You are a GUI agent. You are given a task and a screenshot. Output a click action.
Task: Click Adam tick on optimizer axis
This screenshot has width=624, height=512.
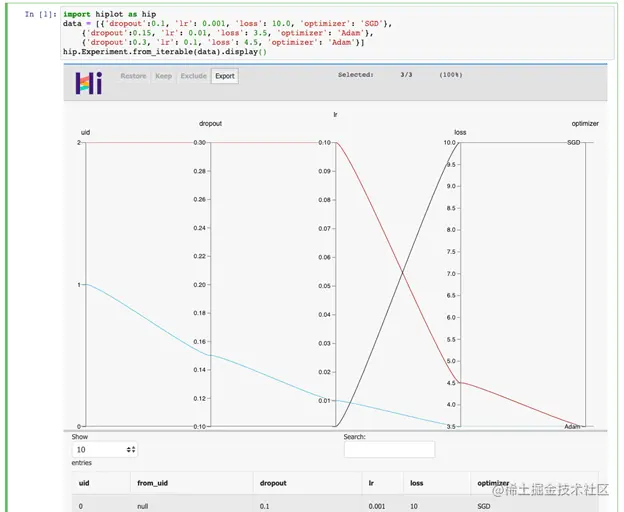tap(572, 426)
